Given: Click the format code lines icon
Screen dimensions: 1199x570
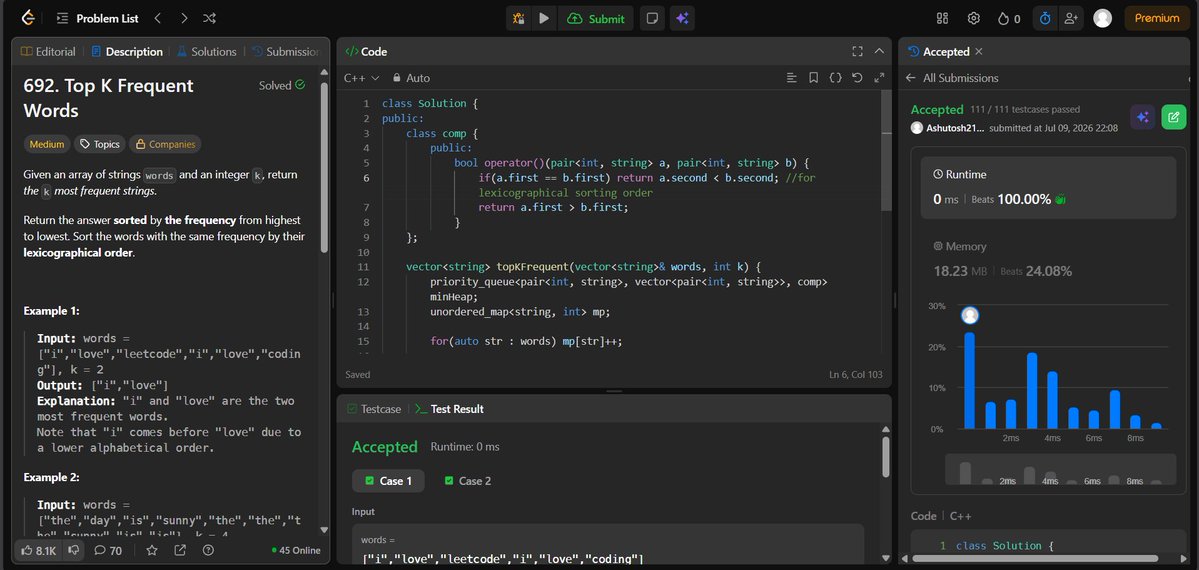Looking at the screenshot, I should point(791,78).
